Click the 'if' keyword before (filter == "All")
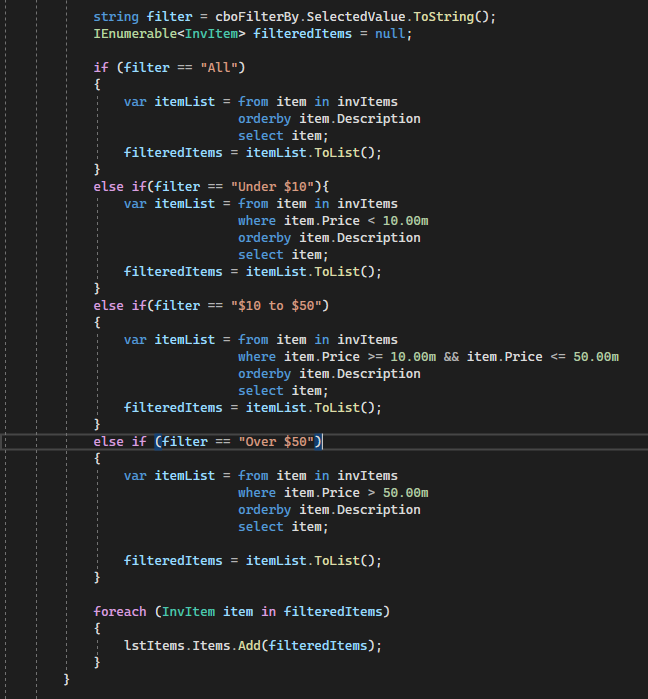This screenshot has width=648, height=699. [x=101, y=68]
